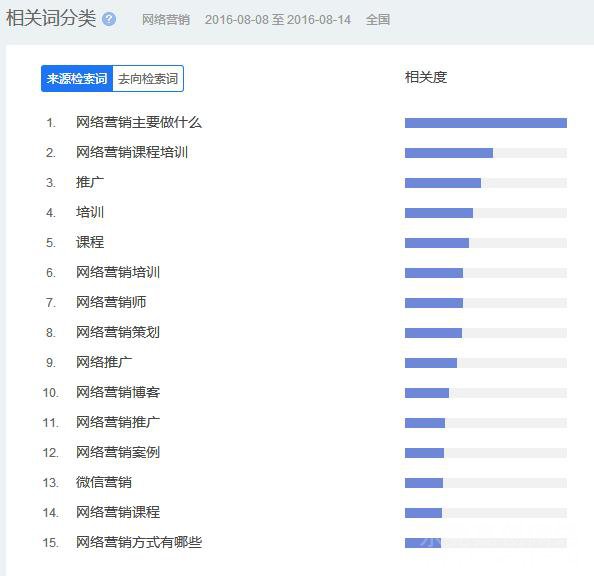The image size is (594, 576).
Task: Click the 网络营销 keyword in header
Action: (166, 20)
